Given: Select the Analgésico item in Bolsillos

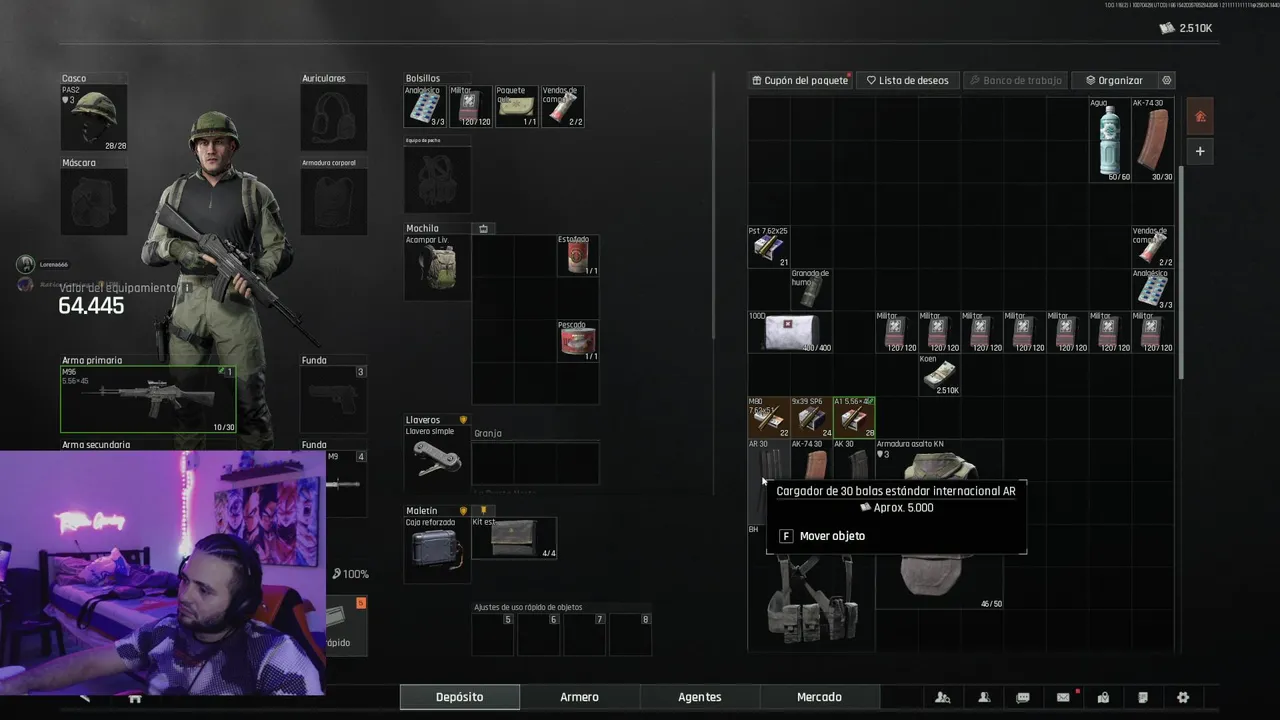Looking at the screenshot, I should tap(425, 107).
